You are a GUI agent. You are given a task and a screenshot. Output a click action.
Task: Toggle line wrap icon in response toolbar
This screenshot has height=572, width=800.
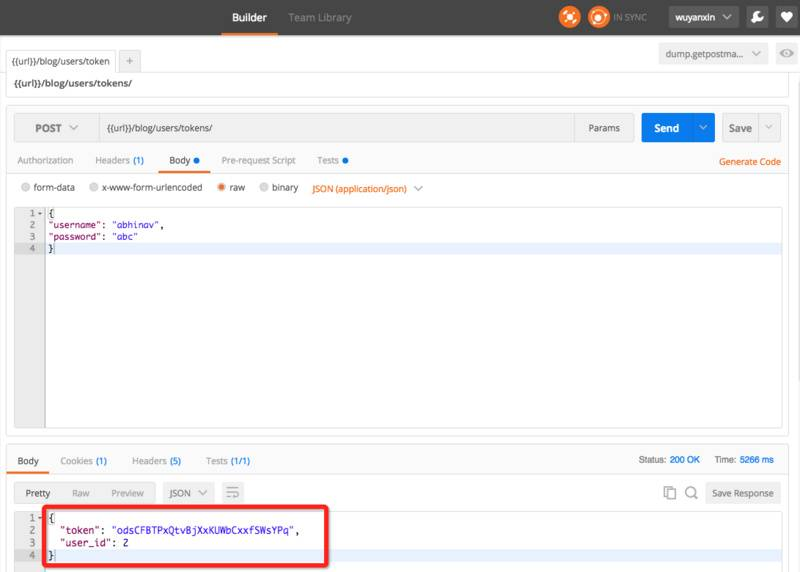[233, 493]
